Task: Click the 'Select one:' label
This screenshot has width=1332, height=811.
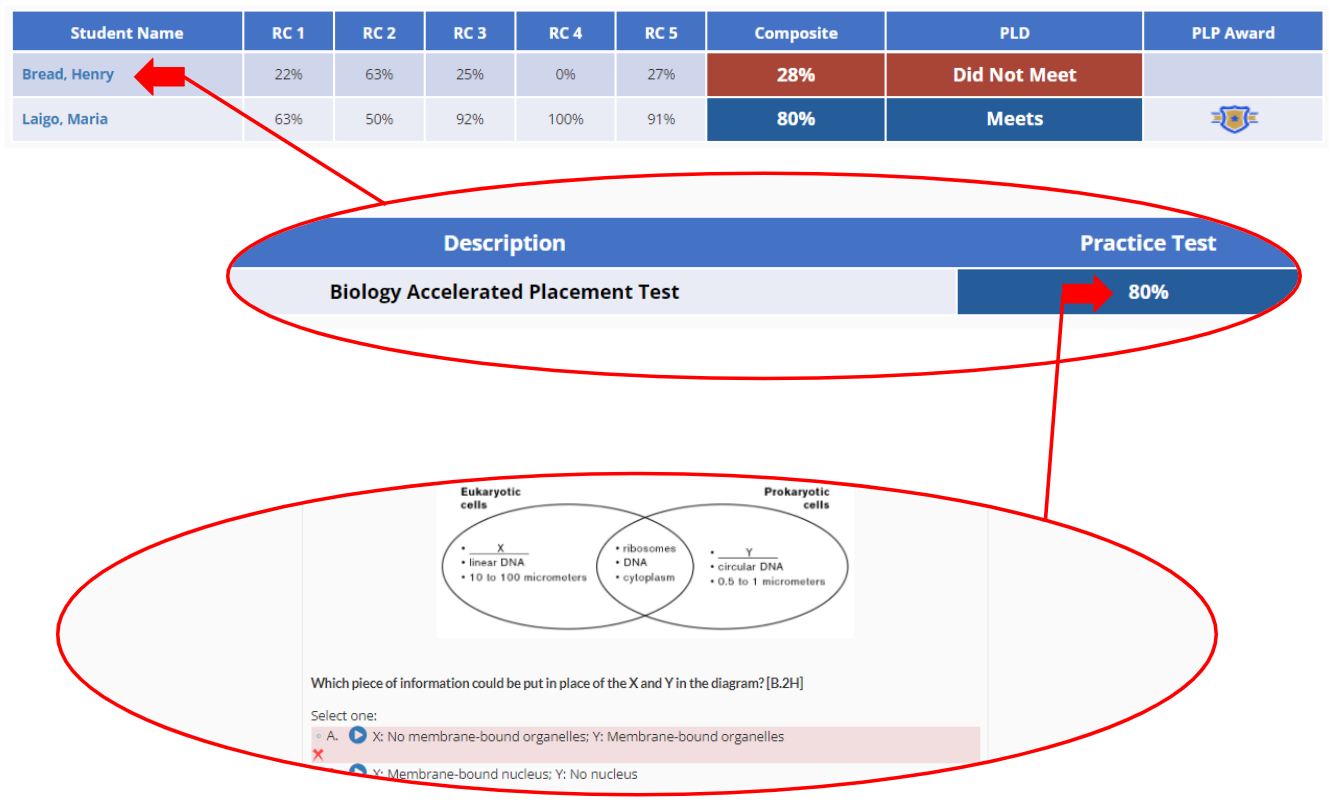Action: click(344, 716)
